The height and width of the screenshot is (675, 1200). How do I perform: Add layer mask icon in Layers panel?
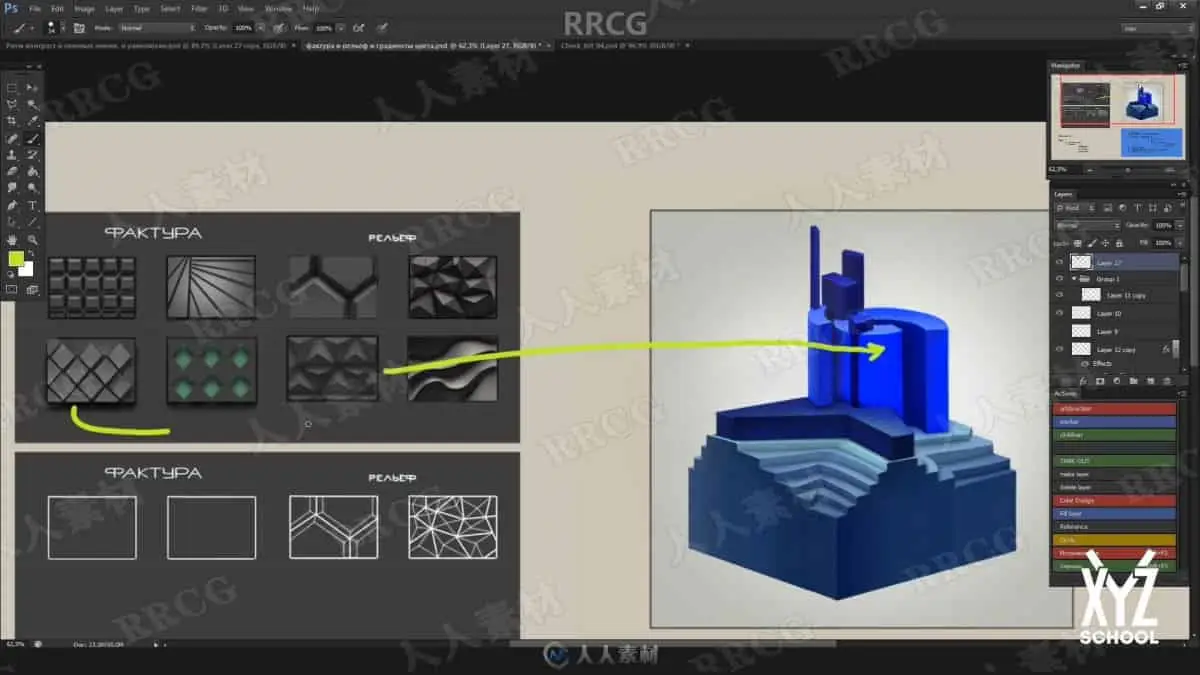click(1100, 381)
